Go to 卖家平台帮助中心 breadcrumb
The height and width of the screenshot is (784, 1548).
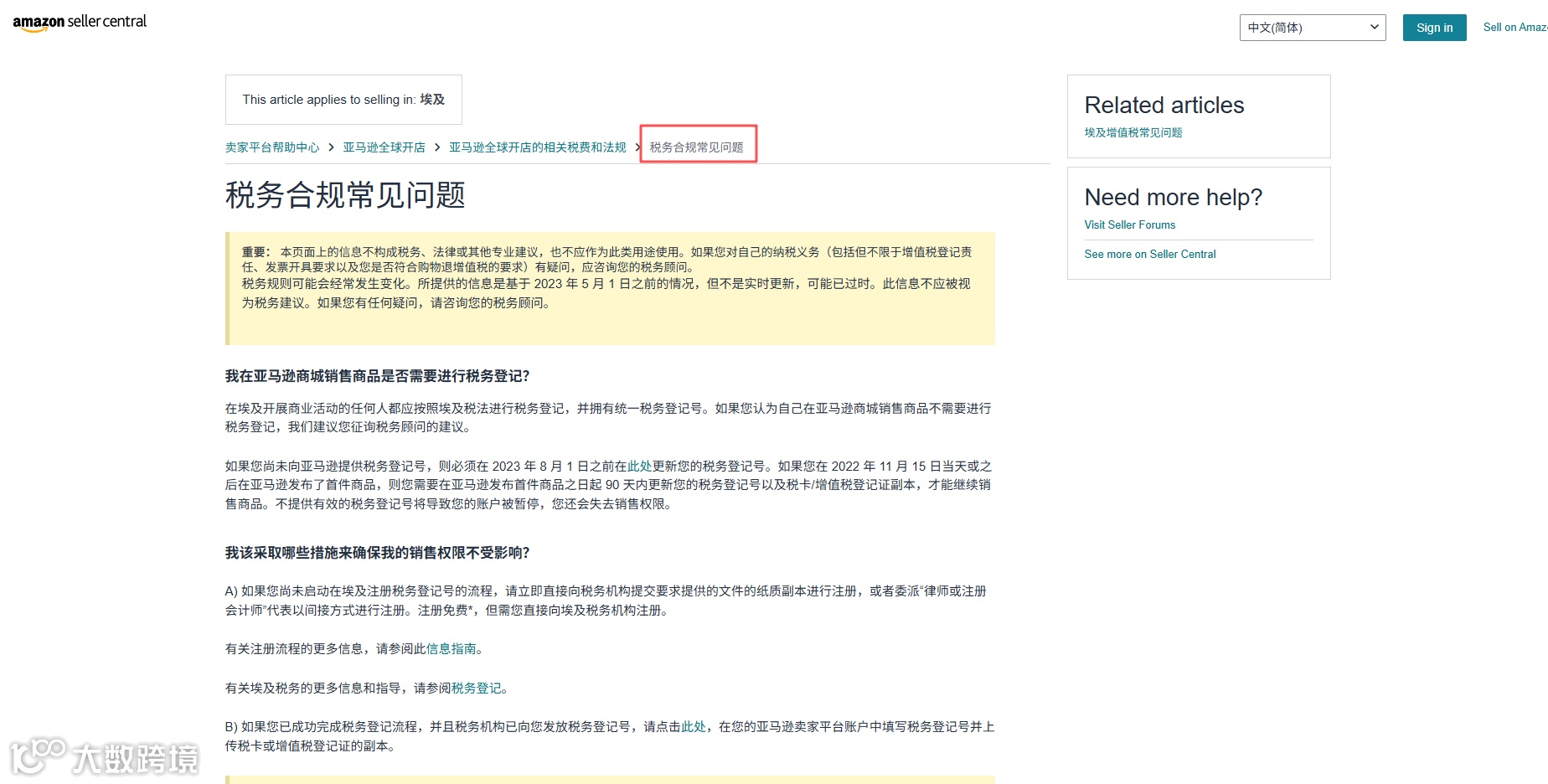pyautogui.click(x=272, y=147)
